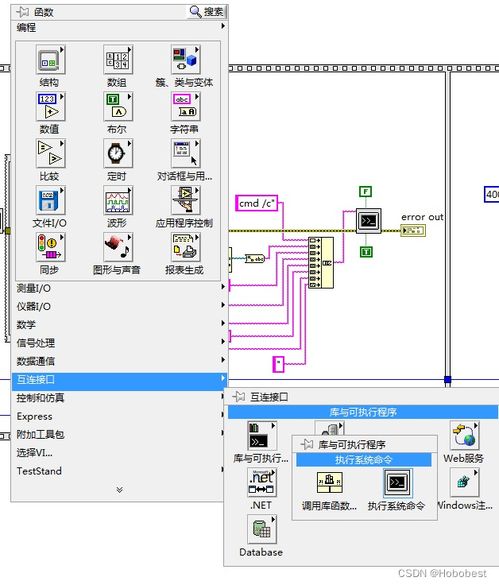Open the 文件I/O floppy disk icon
499x585 pixels.
click(x=50, y=200)
